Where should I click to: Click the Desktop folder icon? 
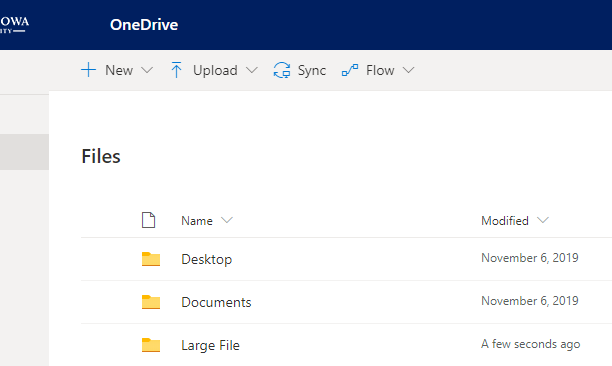pyautogui.click(x=151, y=259)
